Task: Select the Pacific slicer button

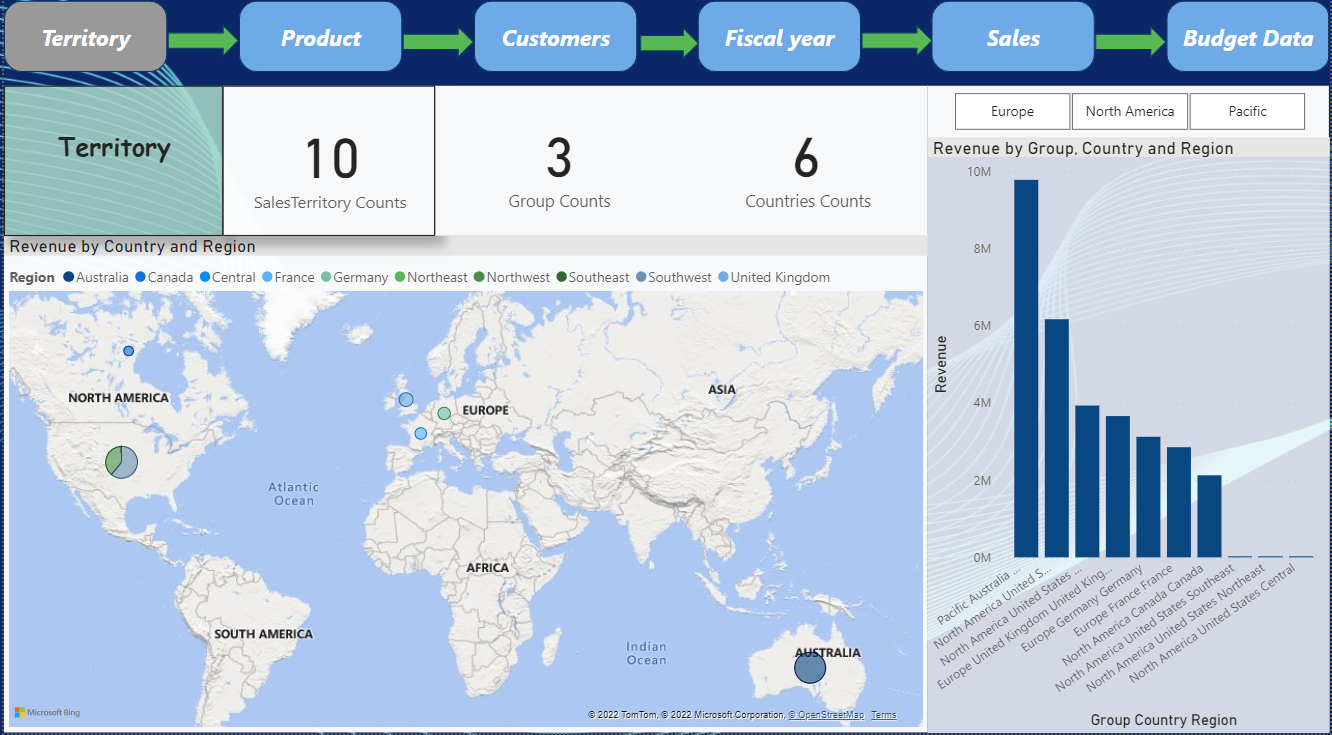Action: pyautogui.click(x=1247, y=111)
